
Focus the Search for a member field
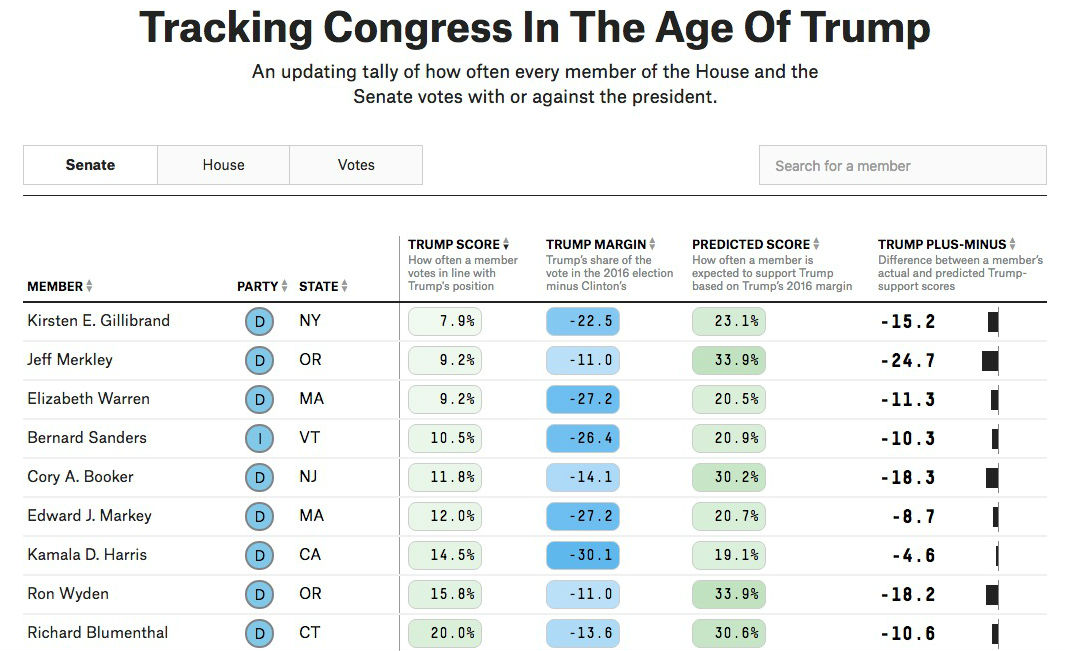click(x=903, y=165)
